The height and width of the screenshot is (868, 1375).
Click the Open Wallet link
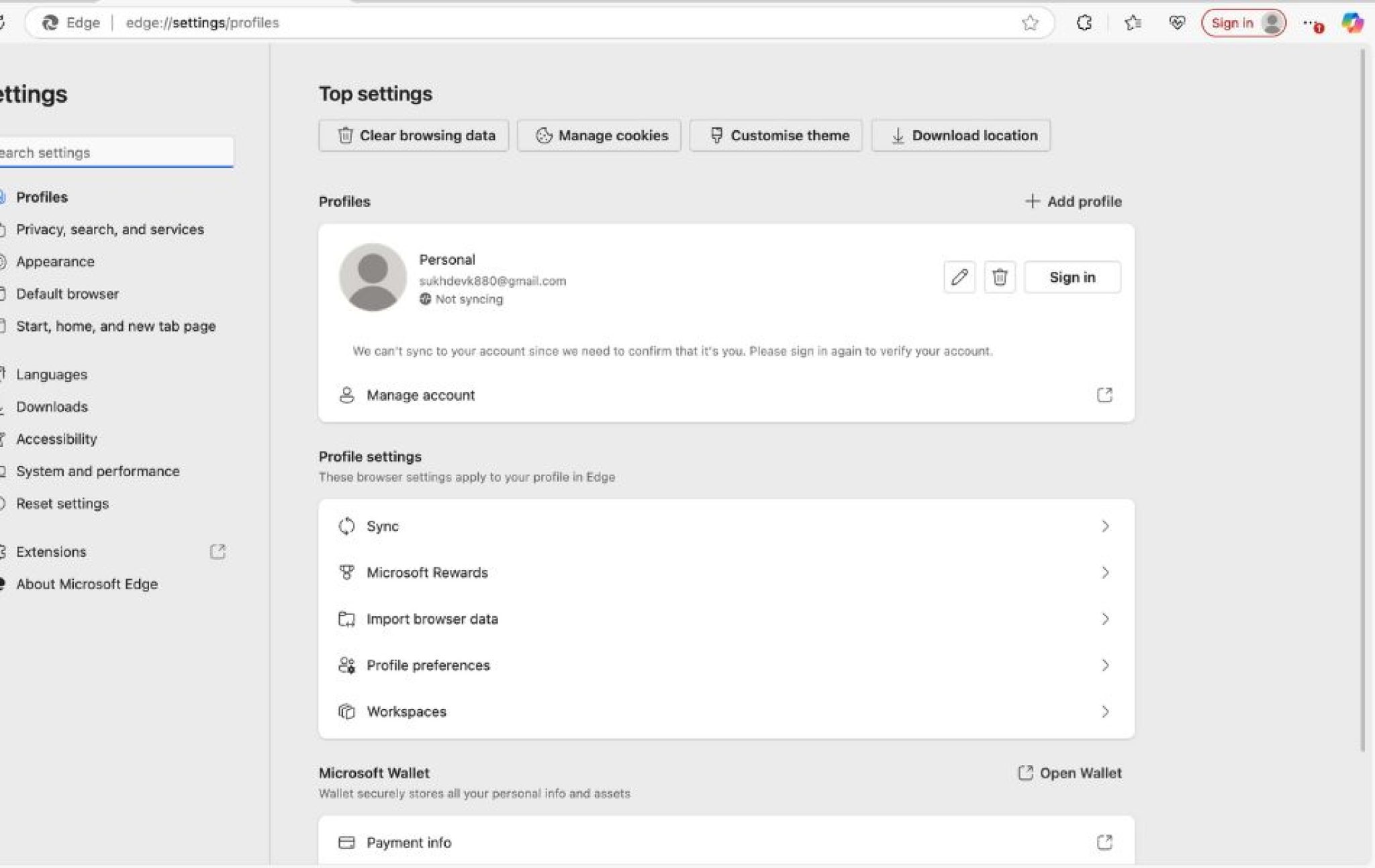pos(1070,773)
